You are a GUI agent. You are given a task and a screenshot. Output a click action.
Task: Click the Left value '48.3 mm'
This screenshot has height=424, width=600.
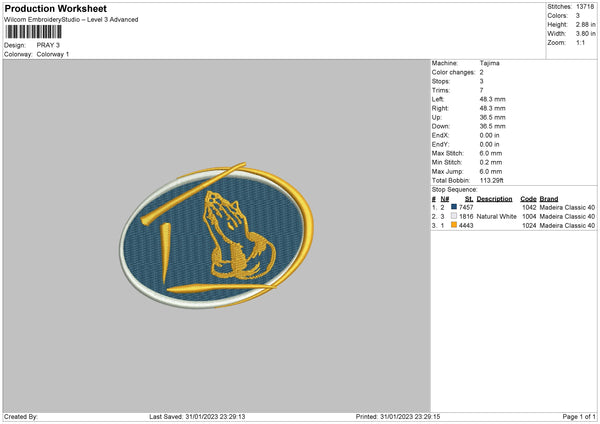tap(492, 99)
